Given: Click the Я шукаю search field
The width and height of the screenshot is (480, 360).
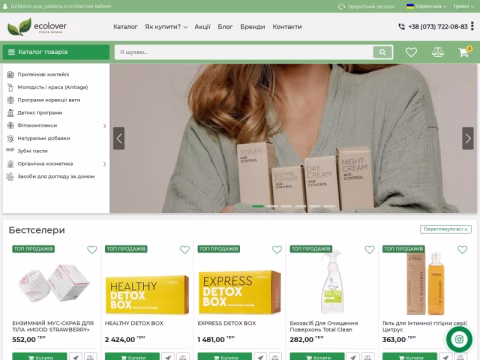Looking at the screenshot, I should 244,52.
